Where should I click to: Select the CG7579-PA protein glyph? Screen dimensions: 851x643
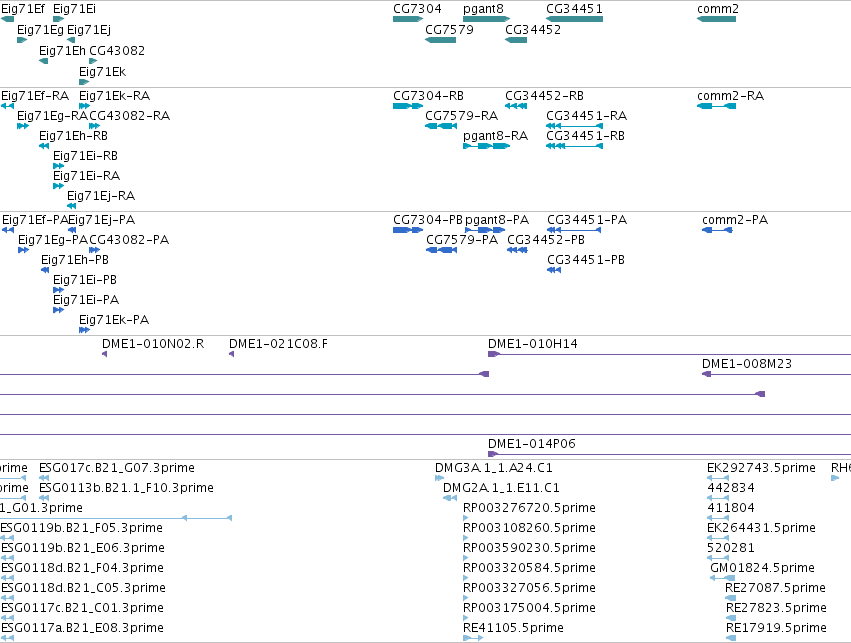441,250
